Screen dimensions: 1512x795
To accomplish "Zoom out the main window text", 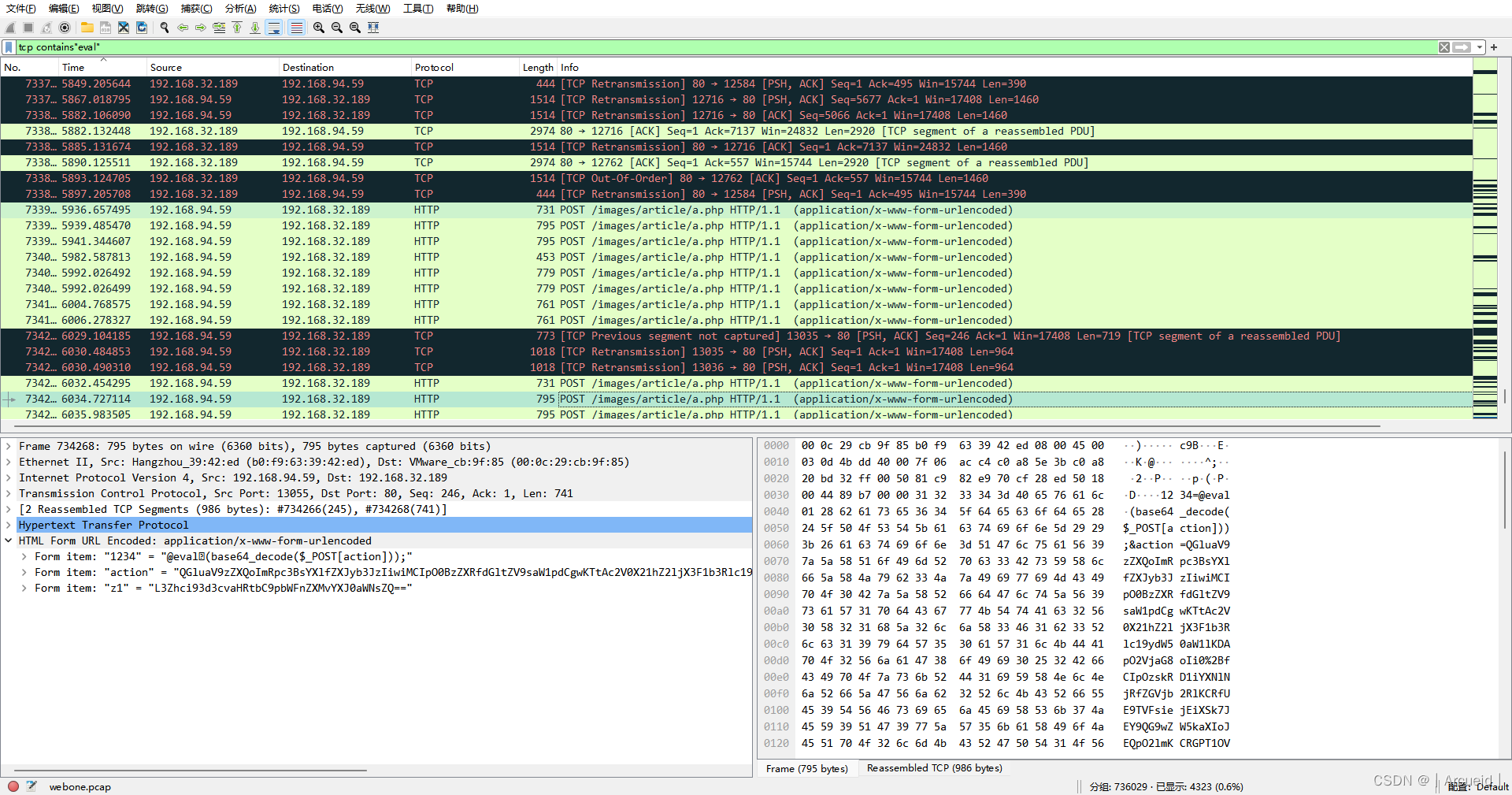I will tap(337, 28).
